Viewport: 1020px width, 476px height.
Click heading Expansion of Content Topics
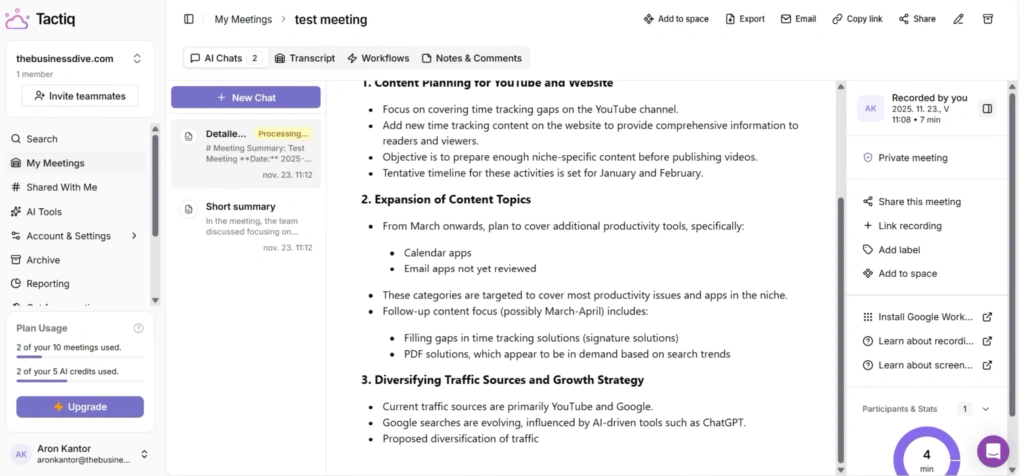(x=446, y=200)
